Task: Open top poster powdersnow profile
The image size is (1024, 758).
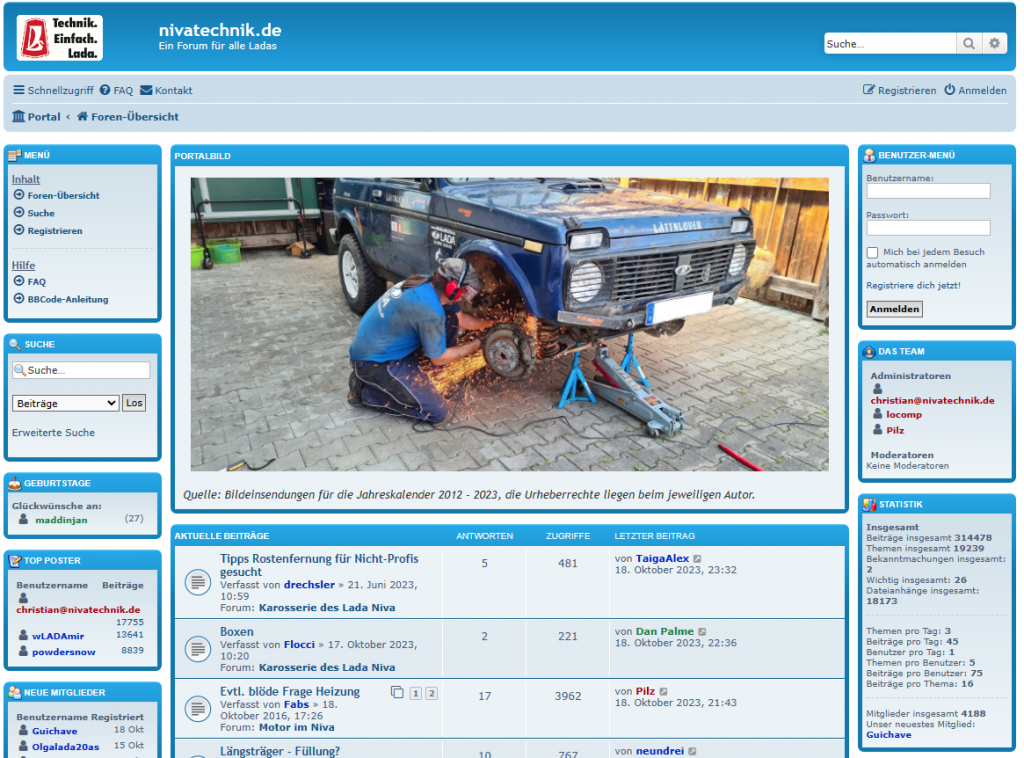Action: click(x=63, y=652)
